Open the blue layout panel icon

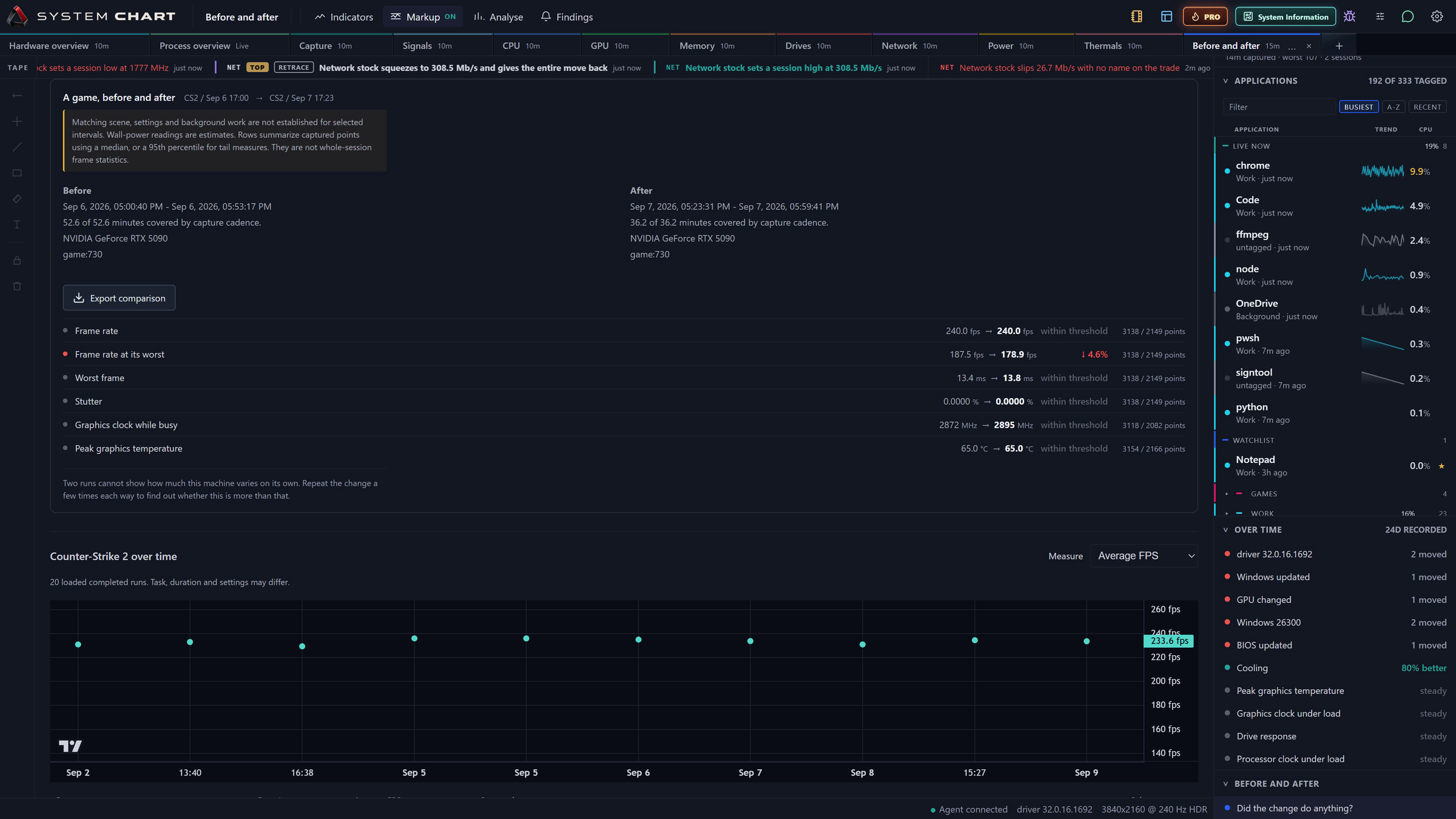pyautogui.click(x=1166, y=17)
